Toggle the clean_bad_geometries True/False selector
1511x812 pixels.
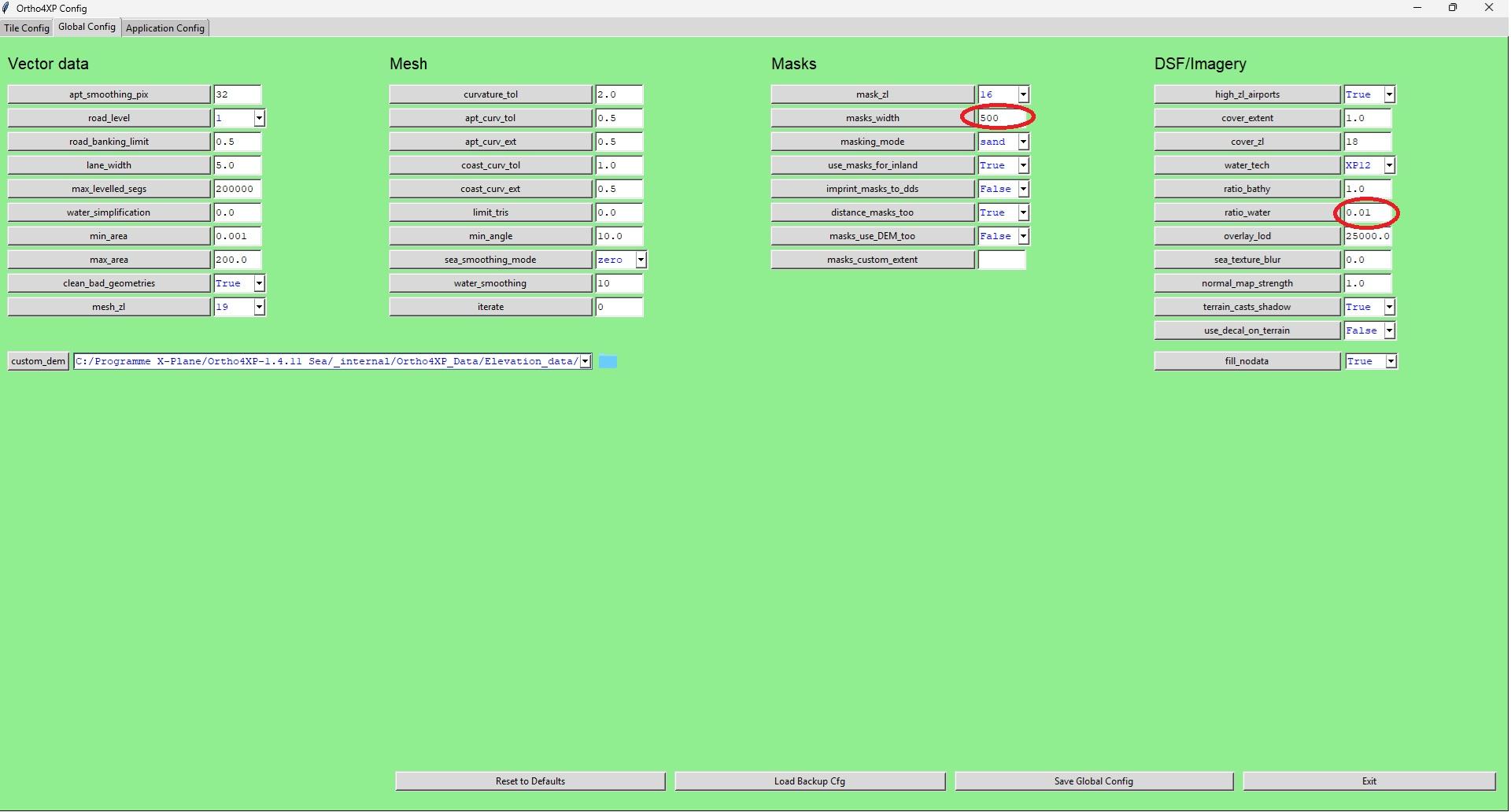tap(259, 283)
